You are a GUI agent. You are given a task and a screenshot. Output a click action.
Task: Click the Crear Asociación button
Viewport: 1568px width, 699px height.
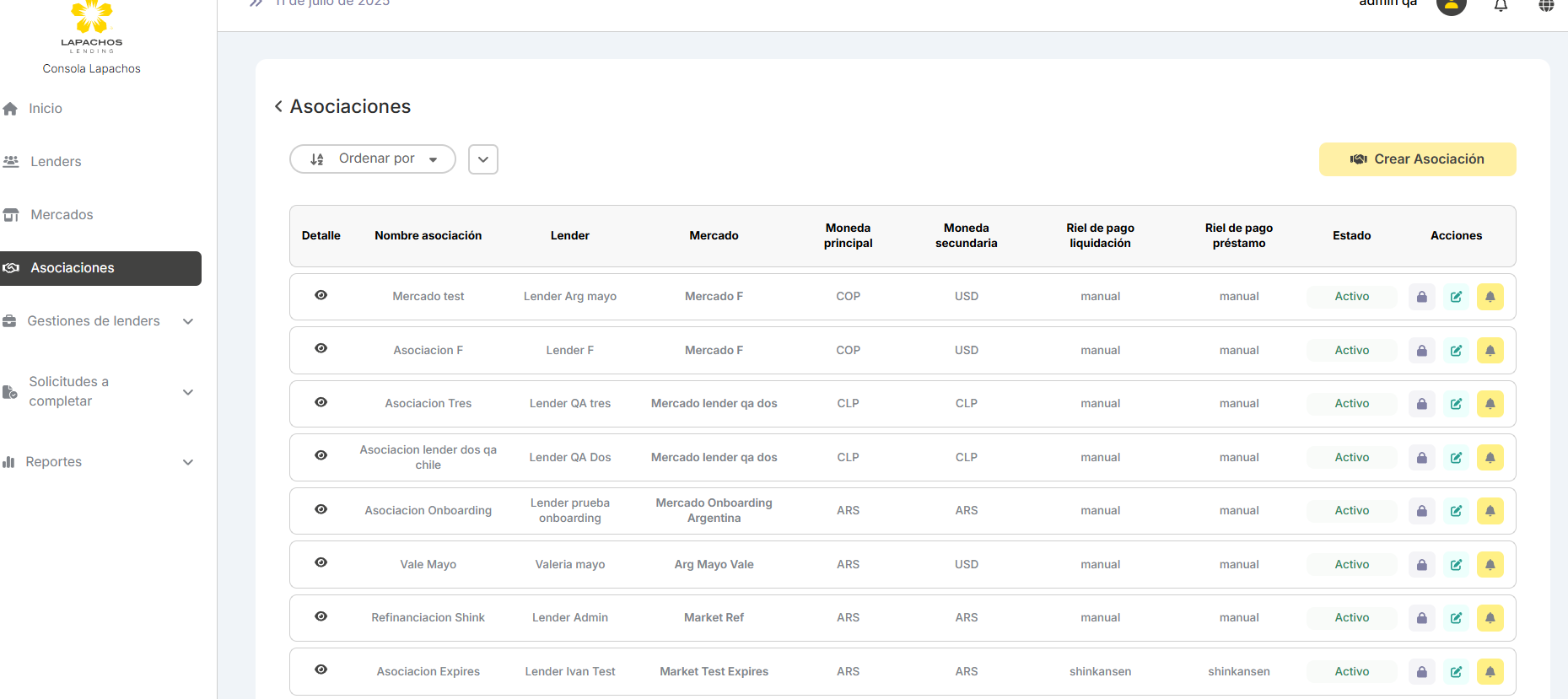click(x=1417, y=159)
